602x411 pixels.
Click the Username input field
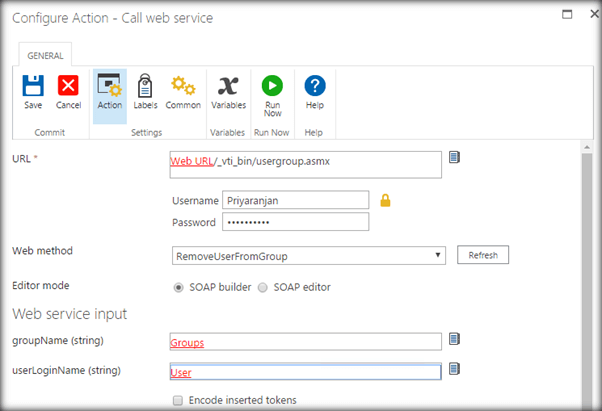tap(295, 200)
